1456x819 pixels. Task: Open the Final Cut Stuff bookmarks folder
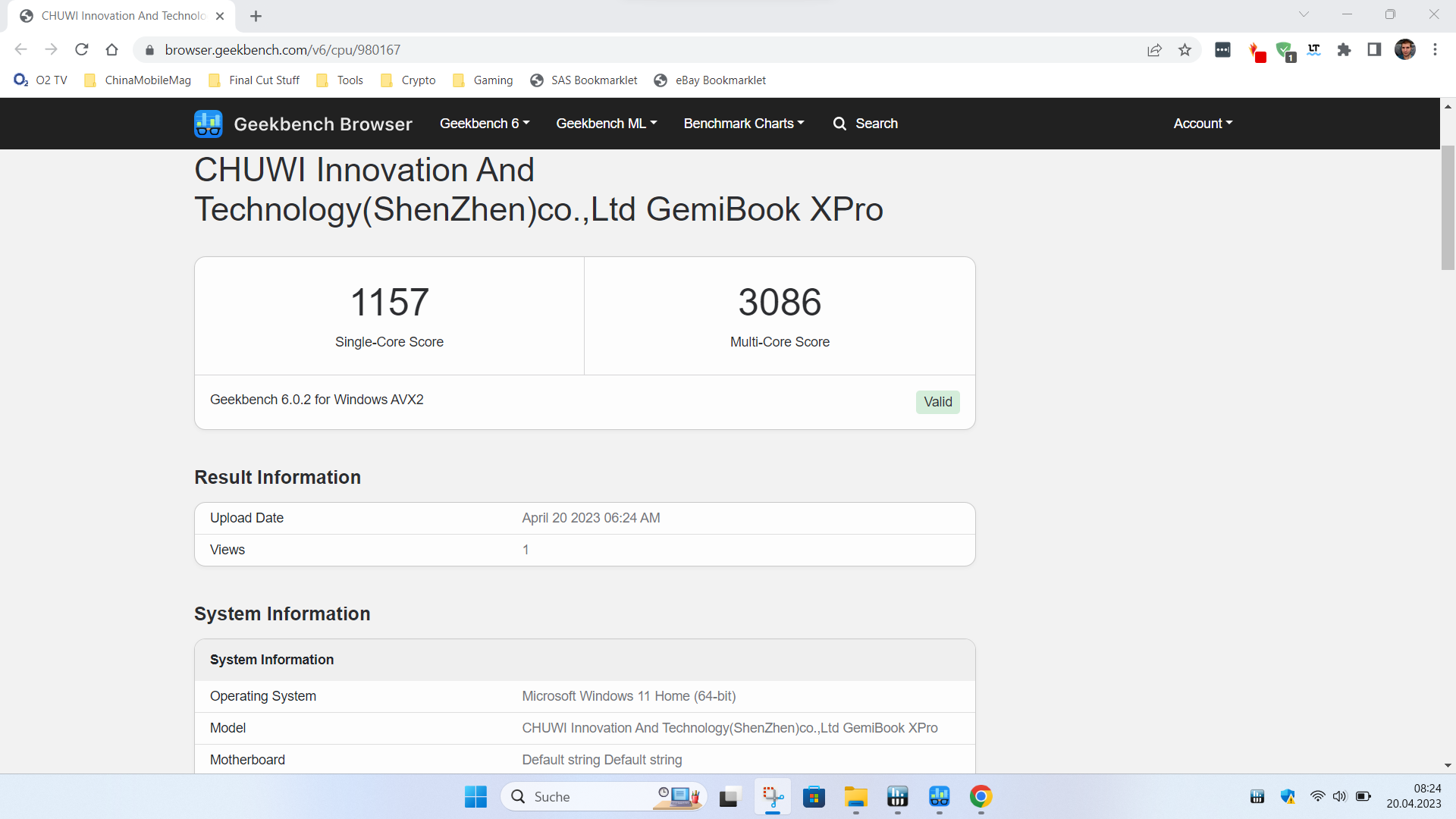(x=255, y=80)
